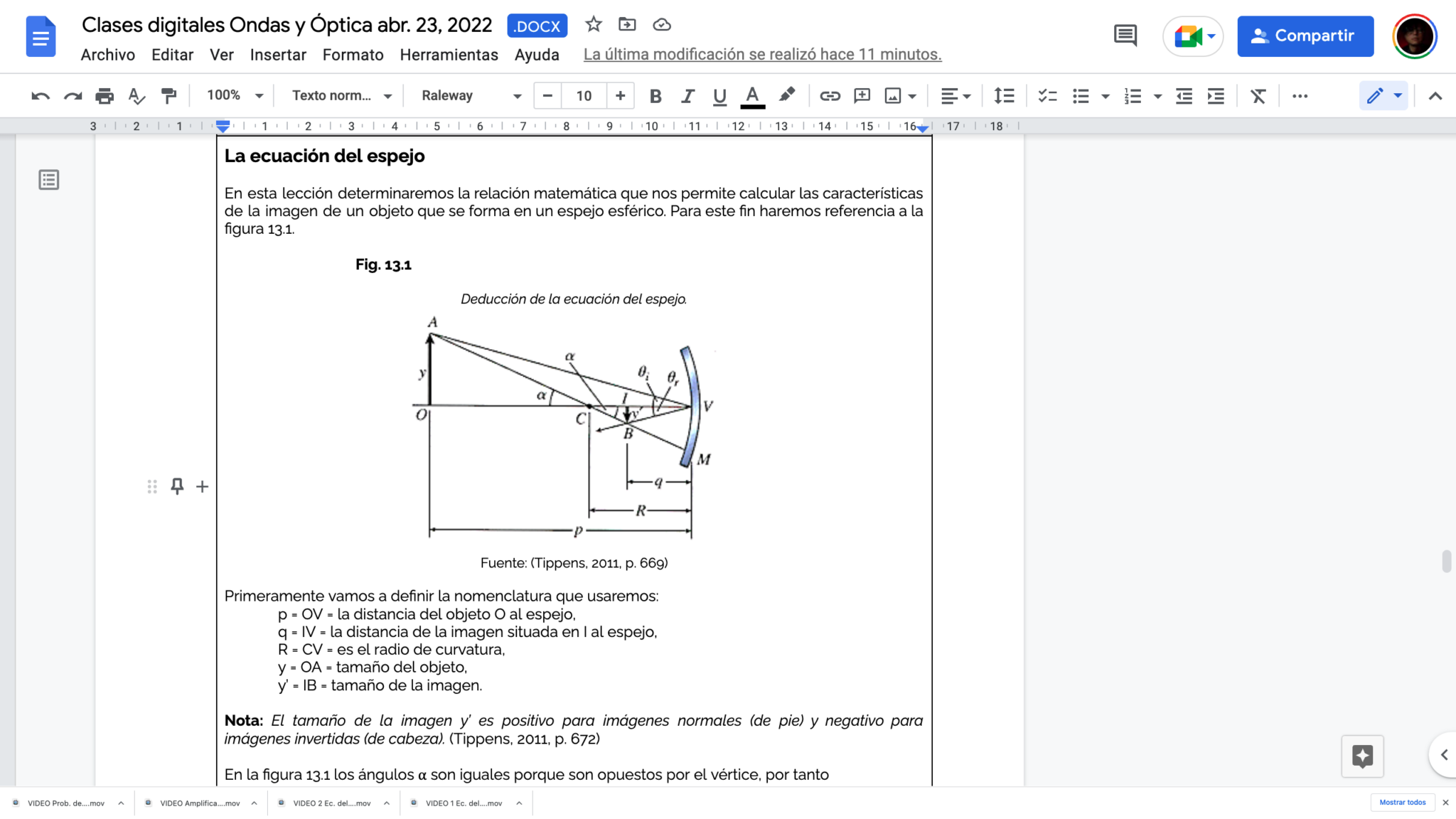Move document to a folder
1456x819 pixels.
(x=627, y=25)
